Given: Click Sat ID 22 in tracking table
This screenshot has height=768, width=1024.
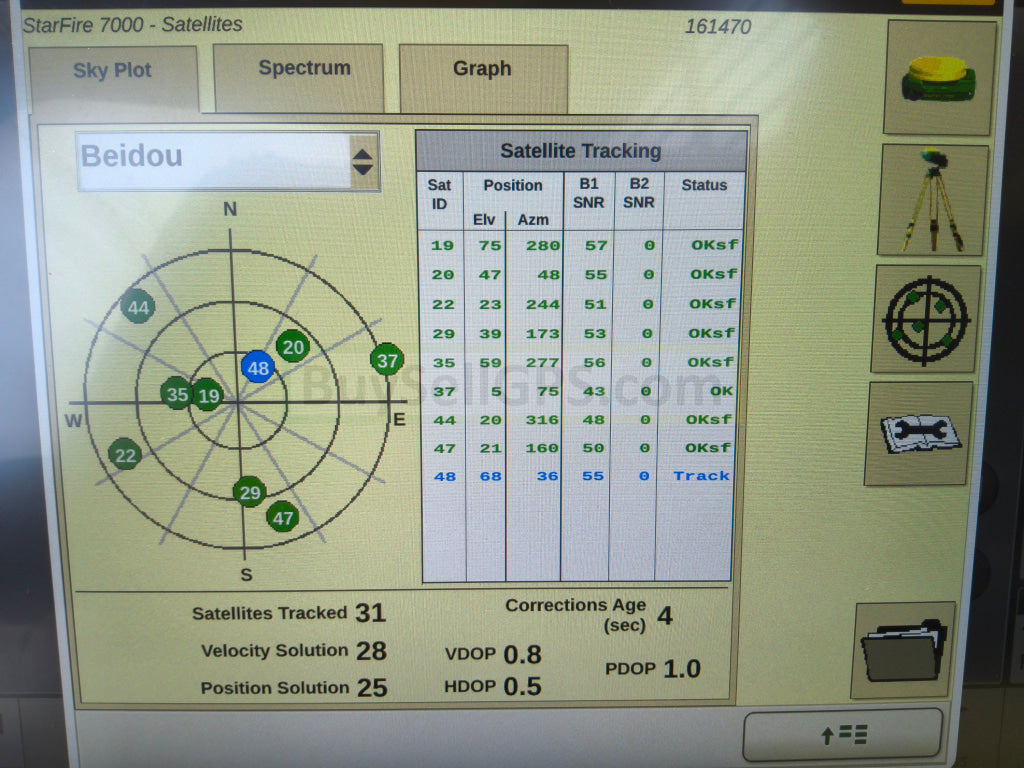Looking at the screenshot, I should click(443, 304).
